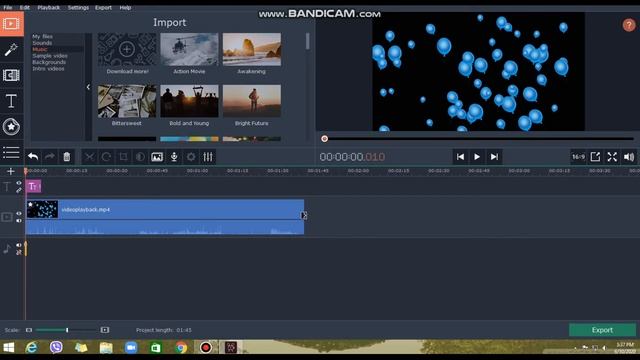Viewport: 640px width, 360px height.
Task: Add a new track with plus icon
Action: point(11,171)
